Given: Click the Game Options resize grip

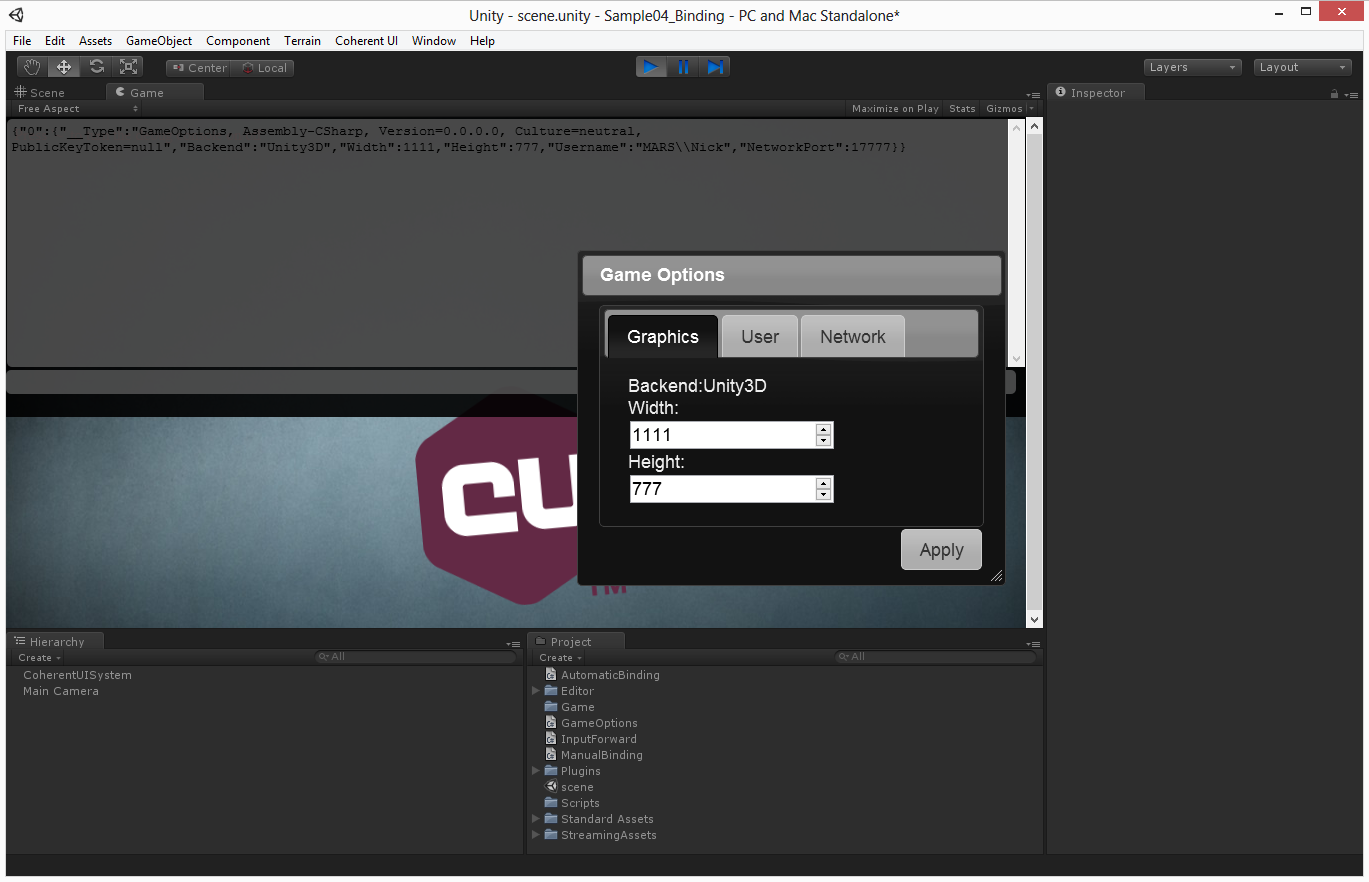Looking at the screenshot, I should tap(996, 576).
